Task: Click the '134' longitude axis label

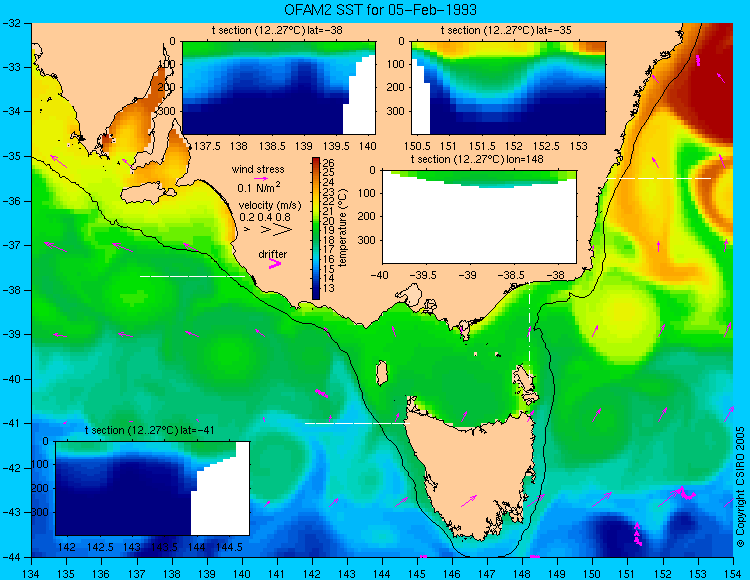Action: (x=32, y=573)
